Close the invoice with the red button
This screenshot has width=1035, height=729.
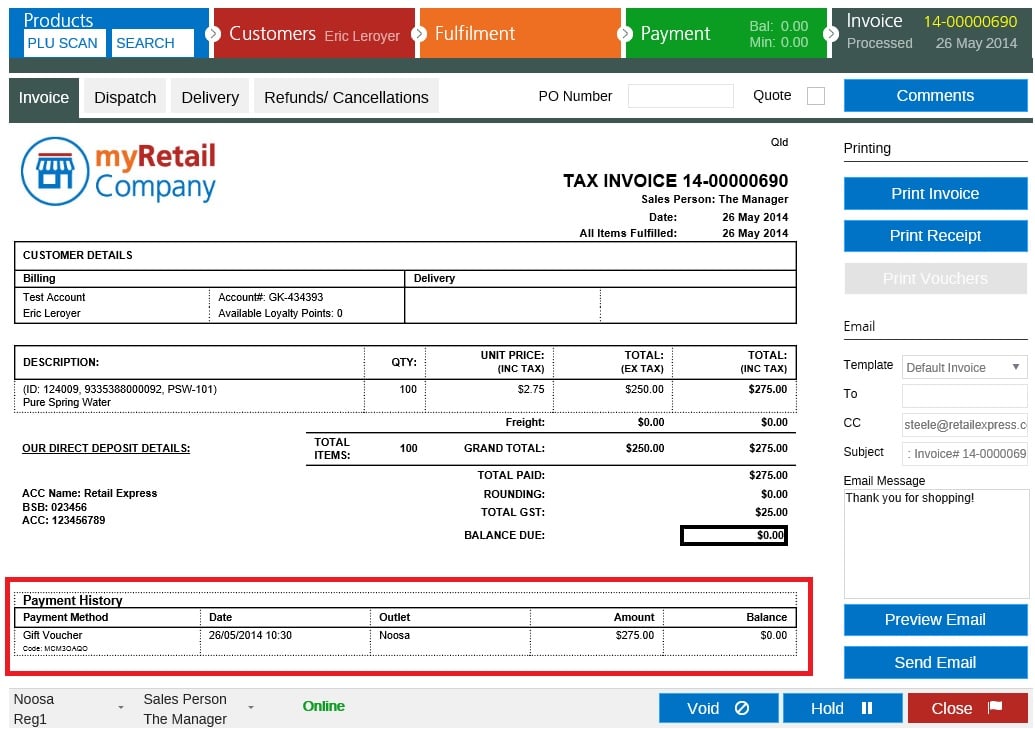click(x=967, y=708)
